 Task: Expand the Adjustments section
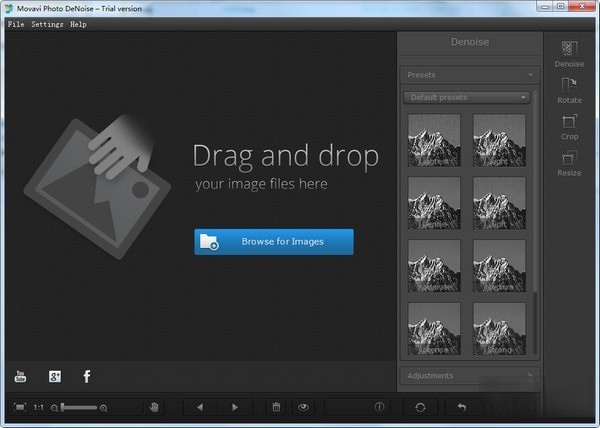(468, 376)
